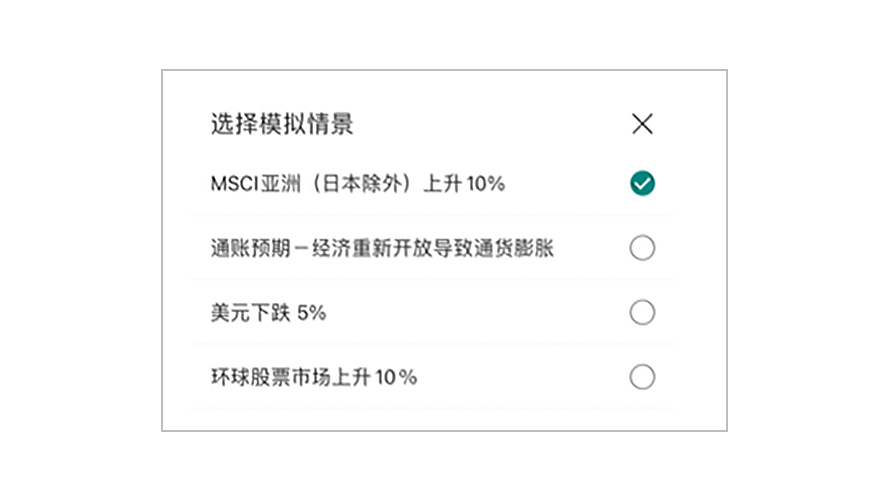
Task: Click the "（日本除外）" text in first option
Action: pyautogui.click(x=362, y=184)
